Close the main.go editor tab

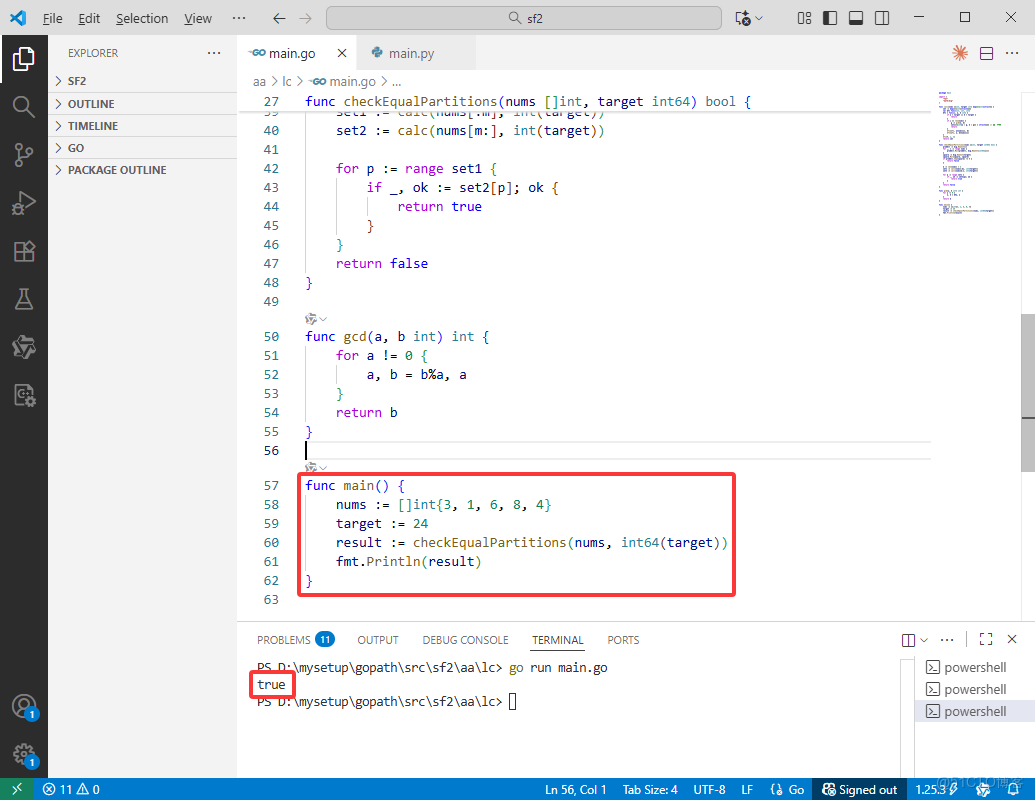pyautogui.click(x=342, y=53)
